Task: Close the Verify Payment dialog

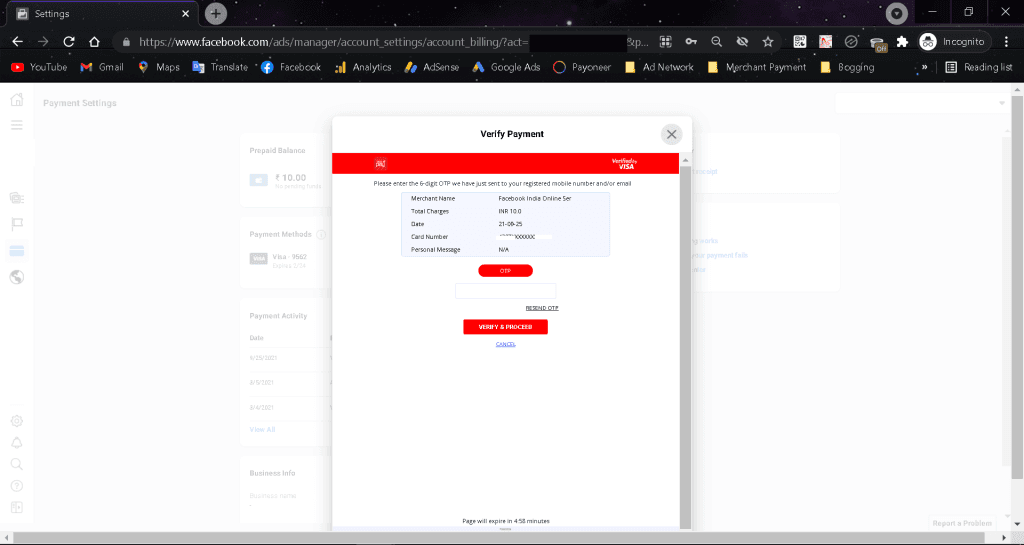Action: 671,134
